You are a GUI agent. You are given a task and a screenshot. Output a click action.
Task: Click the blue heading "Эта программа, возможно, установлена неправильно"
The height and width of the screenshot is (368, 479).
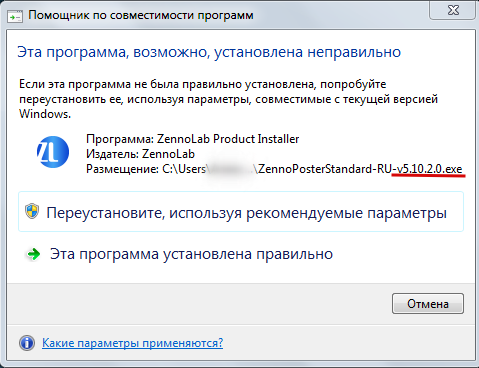(209, 52)
